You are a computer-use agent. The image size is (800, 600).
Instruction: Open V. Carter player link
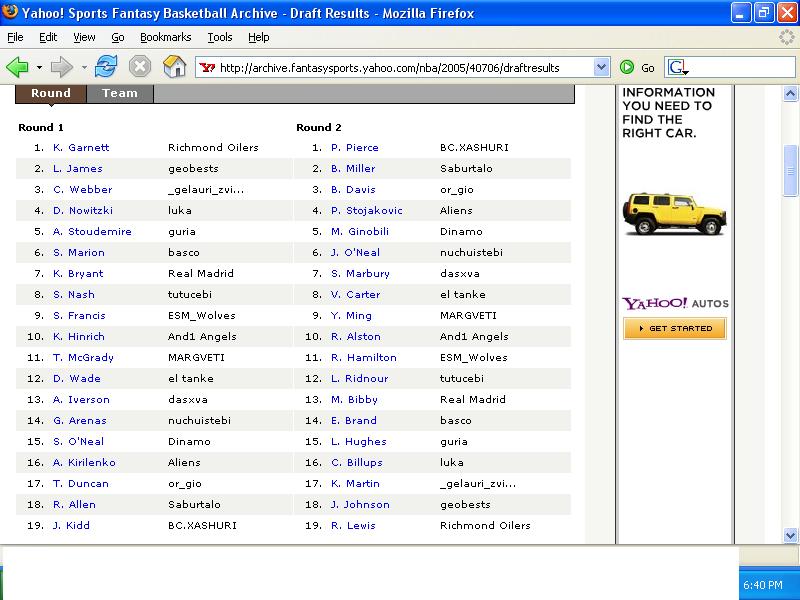356,294
